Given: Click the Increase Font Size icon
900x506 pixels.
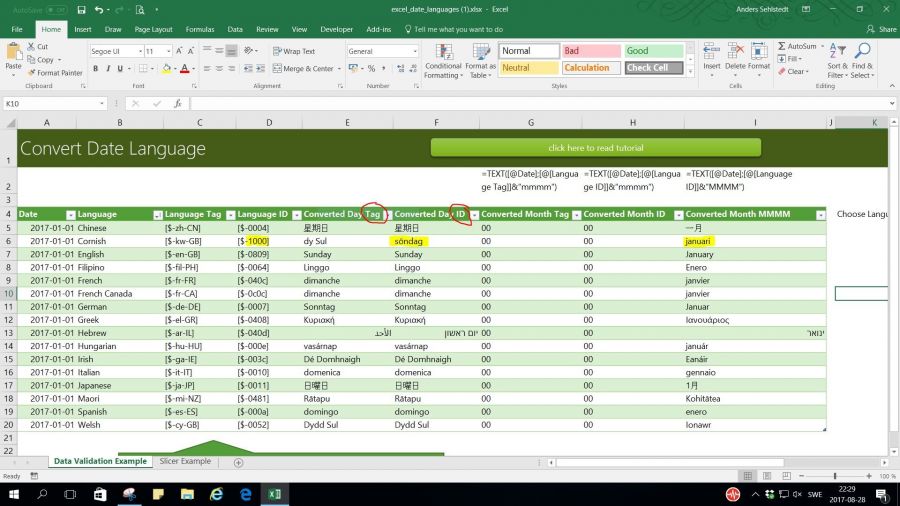Looking at the screenshot, I should tap(179, 51).
